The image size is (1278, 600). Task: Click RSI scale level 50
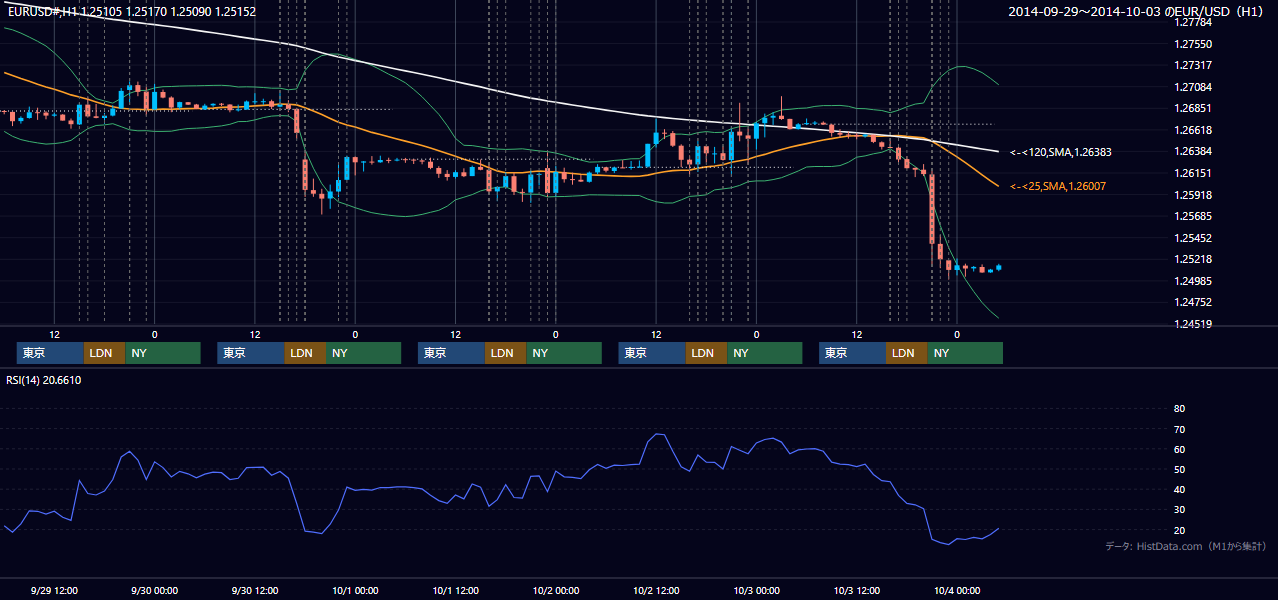pyautogui.click(x=1179, y=469)
